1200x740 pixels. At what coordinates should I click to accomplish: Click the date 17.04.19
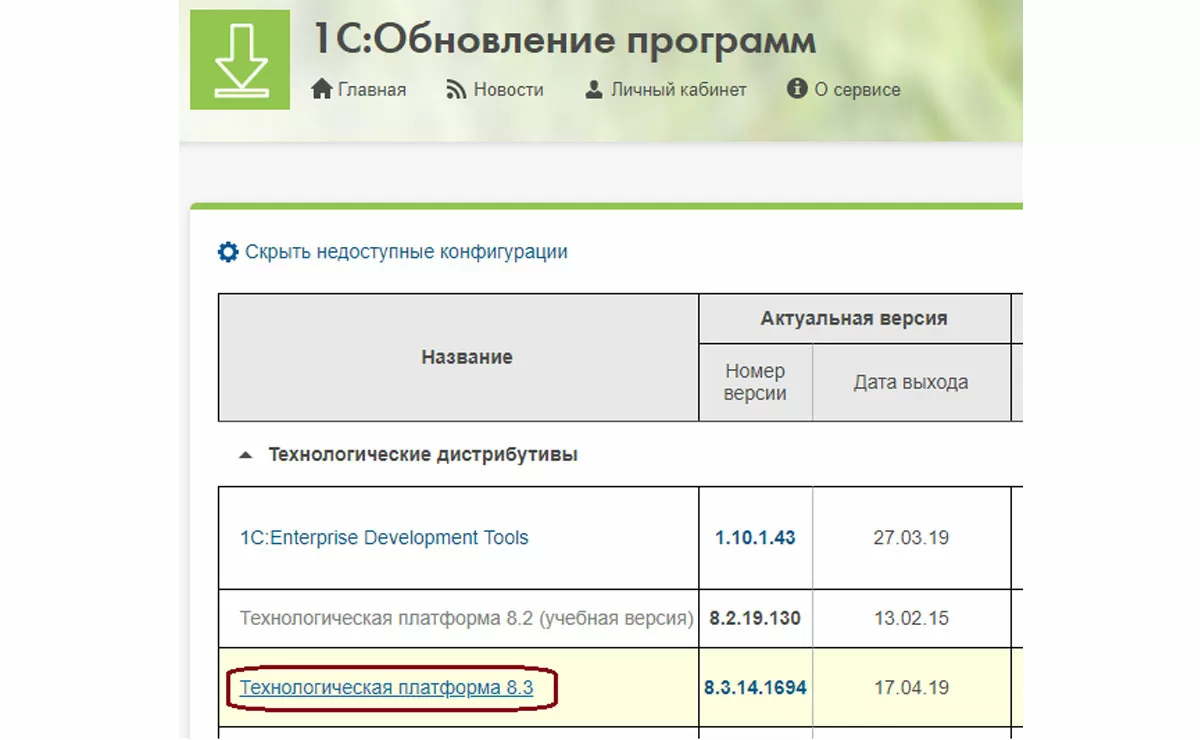click(x=910, y=688)
